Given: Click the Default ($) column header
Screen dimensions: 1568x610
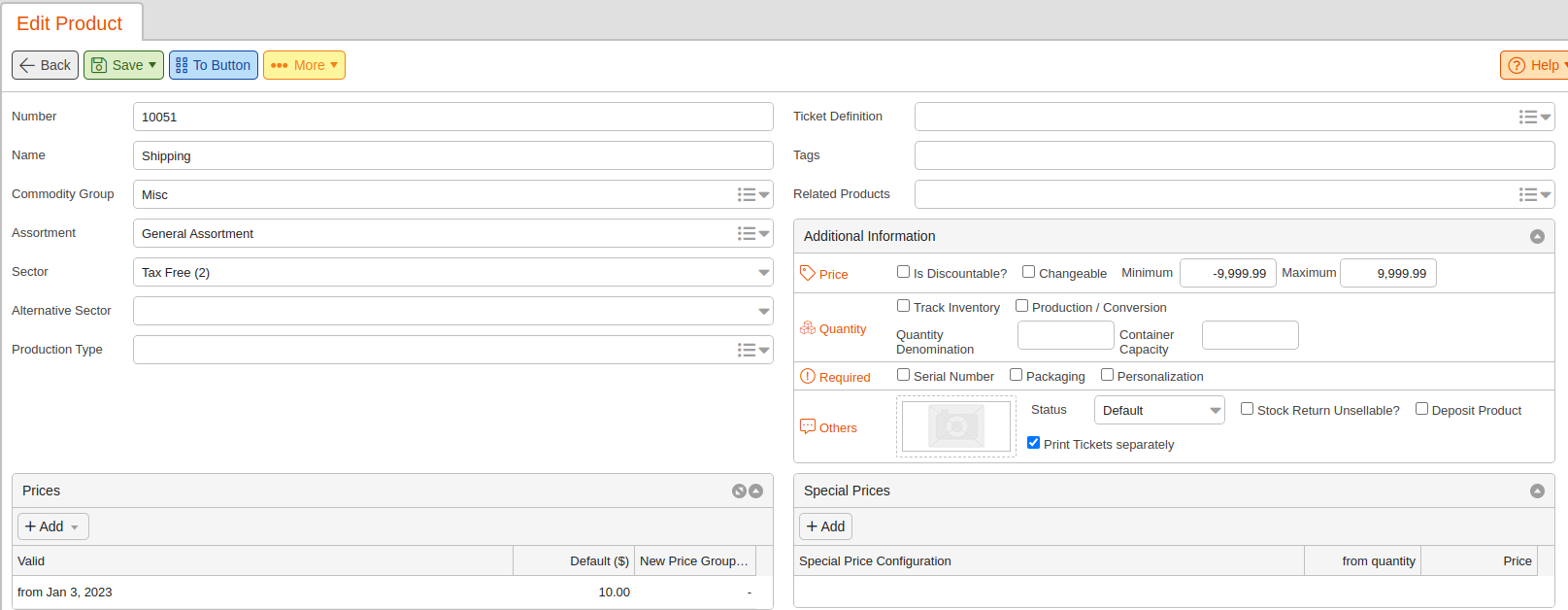Looking at the screenshot, I should [574, 560].
